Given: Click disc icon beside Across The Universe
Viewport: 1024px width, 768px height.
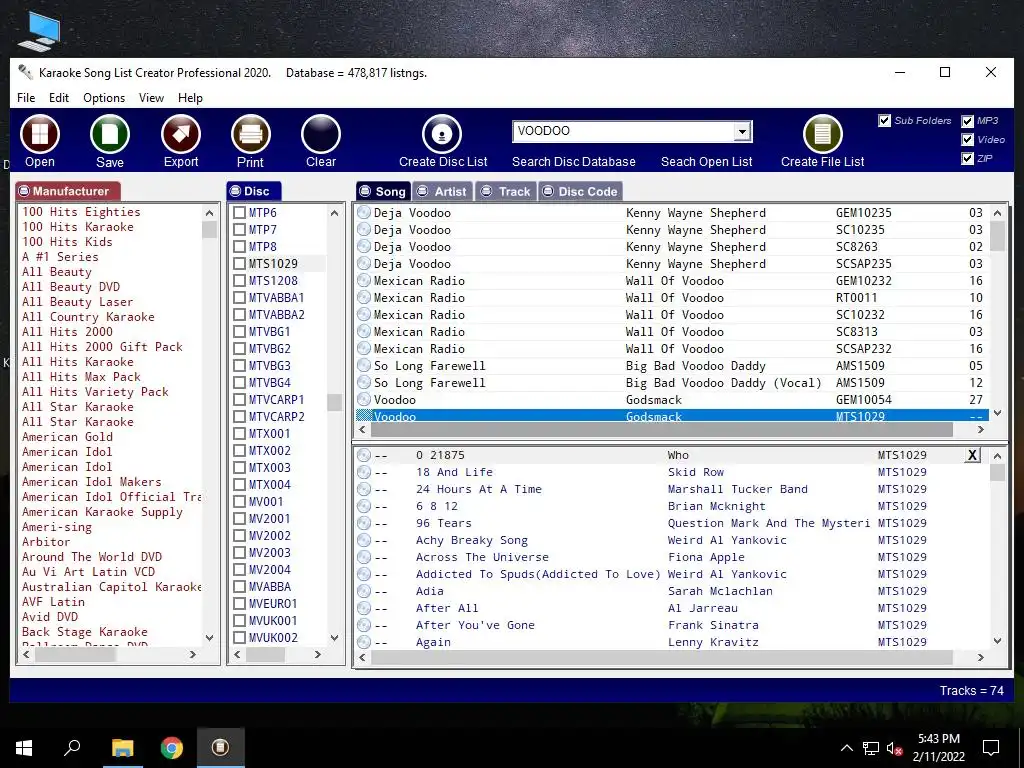Looking at the screenshot, I should (x=364, y=557).
